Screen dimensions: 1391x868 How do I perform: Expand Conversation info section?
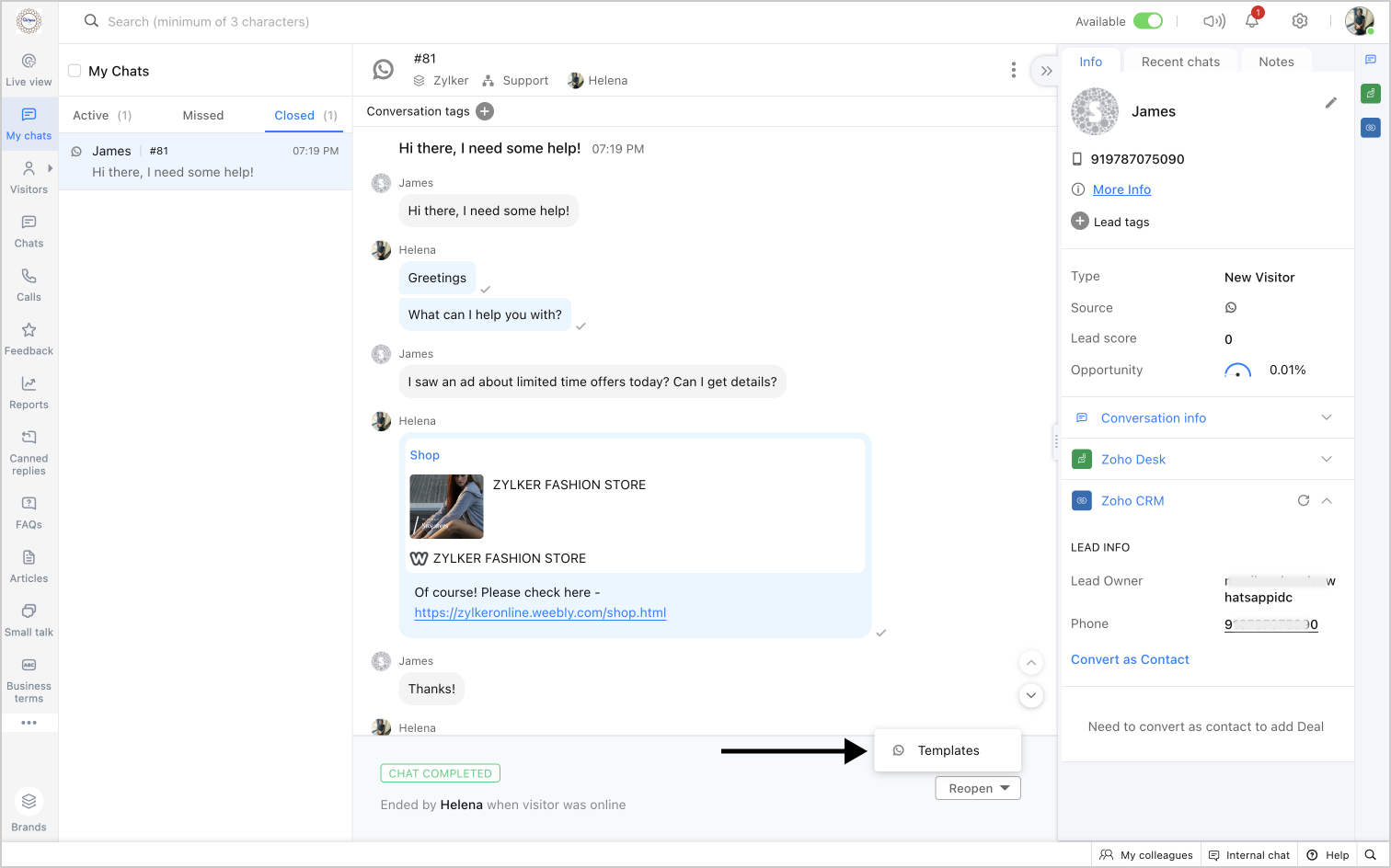point(1327,417)
